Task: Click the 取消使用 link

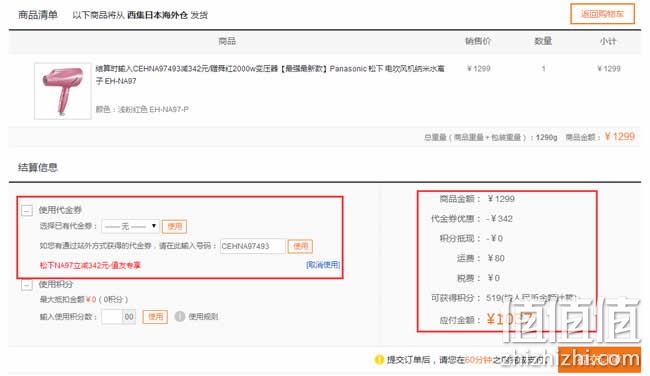Action: click(x=323, y=265)
